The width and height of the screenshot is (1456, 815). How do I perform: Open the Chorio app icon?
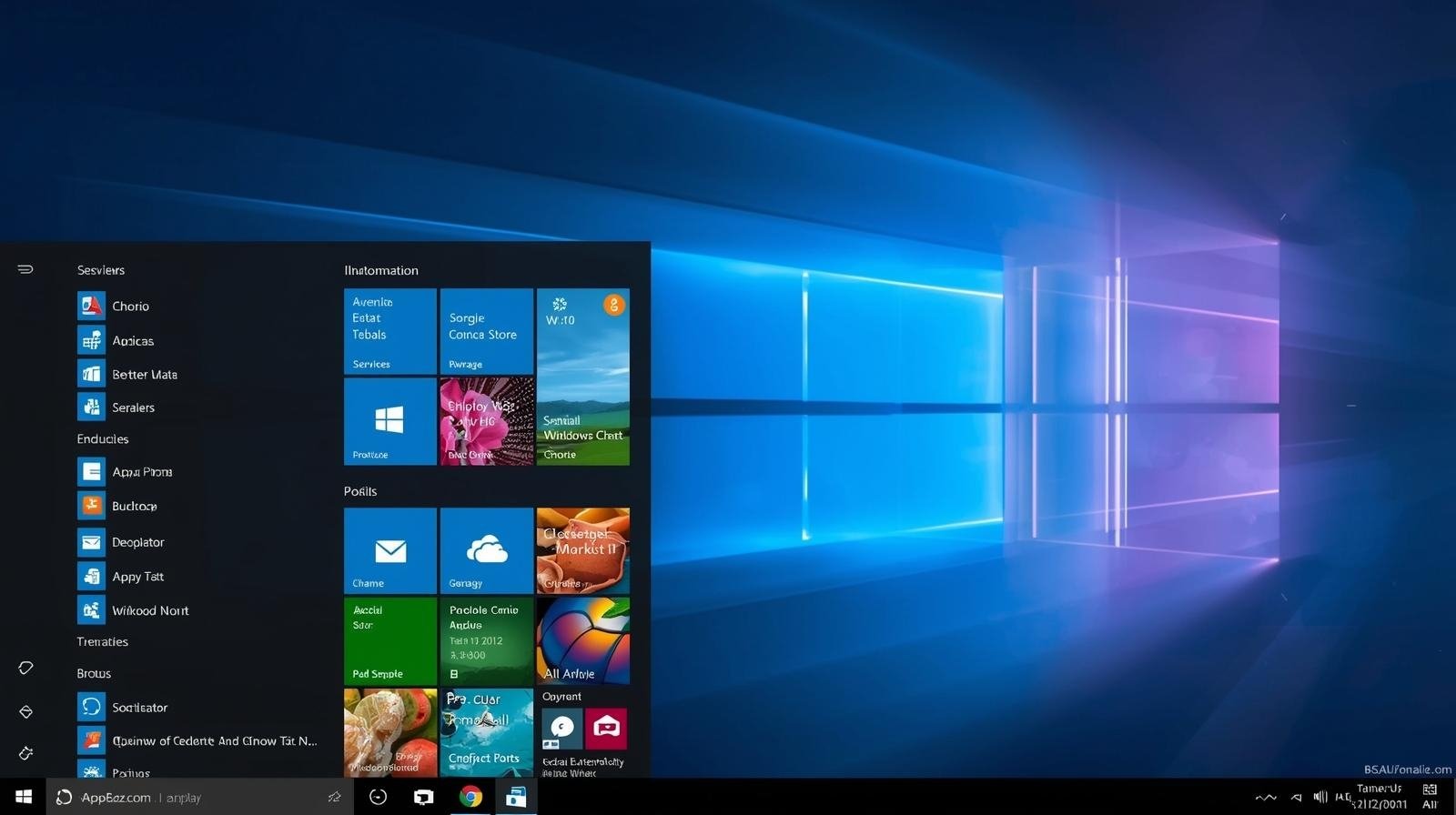[x=91, y=306]
